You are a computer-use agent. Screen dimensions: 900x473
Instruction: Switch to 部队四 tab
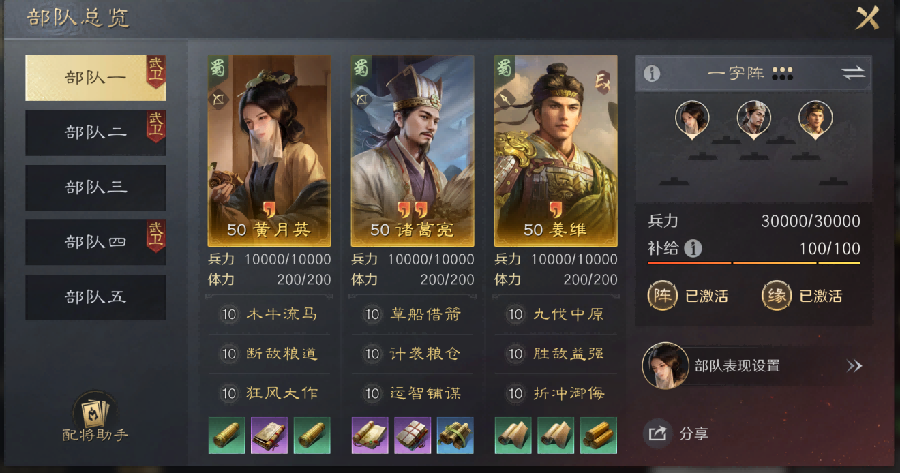pos(95,242)
